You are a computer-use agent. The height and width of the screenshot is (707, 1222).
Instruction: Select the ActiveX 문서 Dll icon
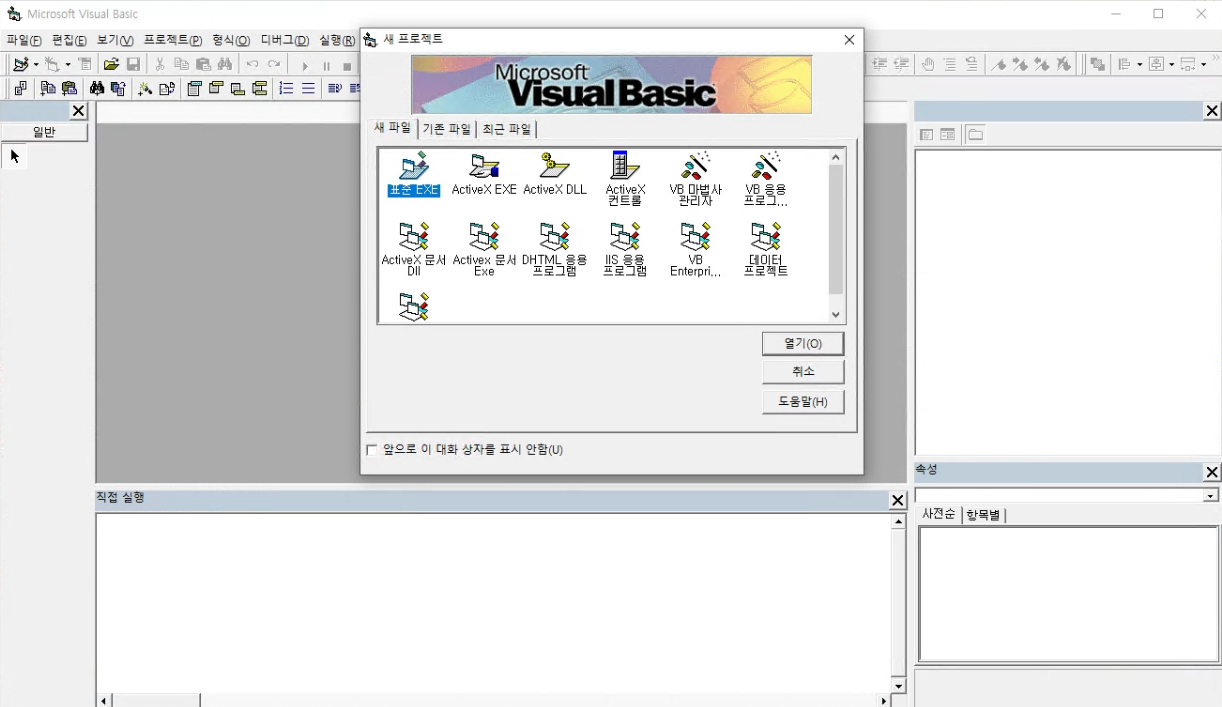414,249
